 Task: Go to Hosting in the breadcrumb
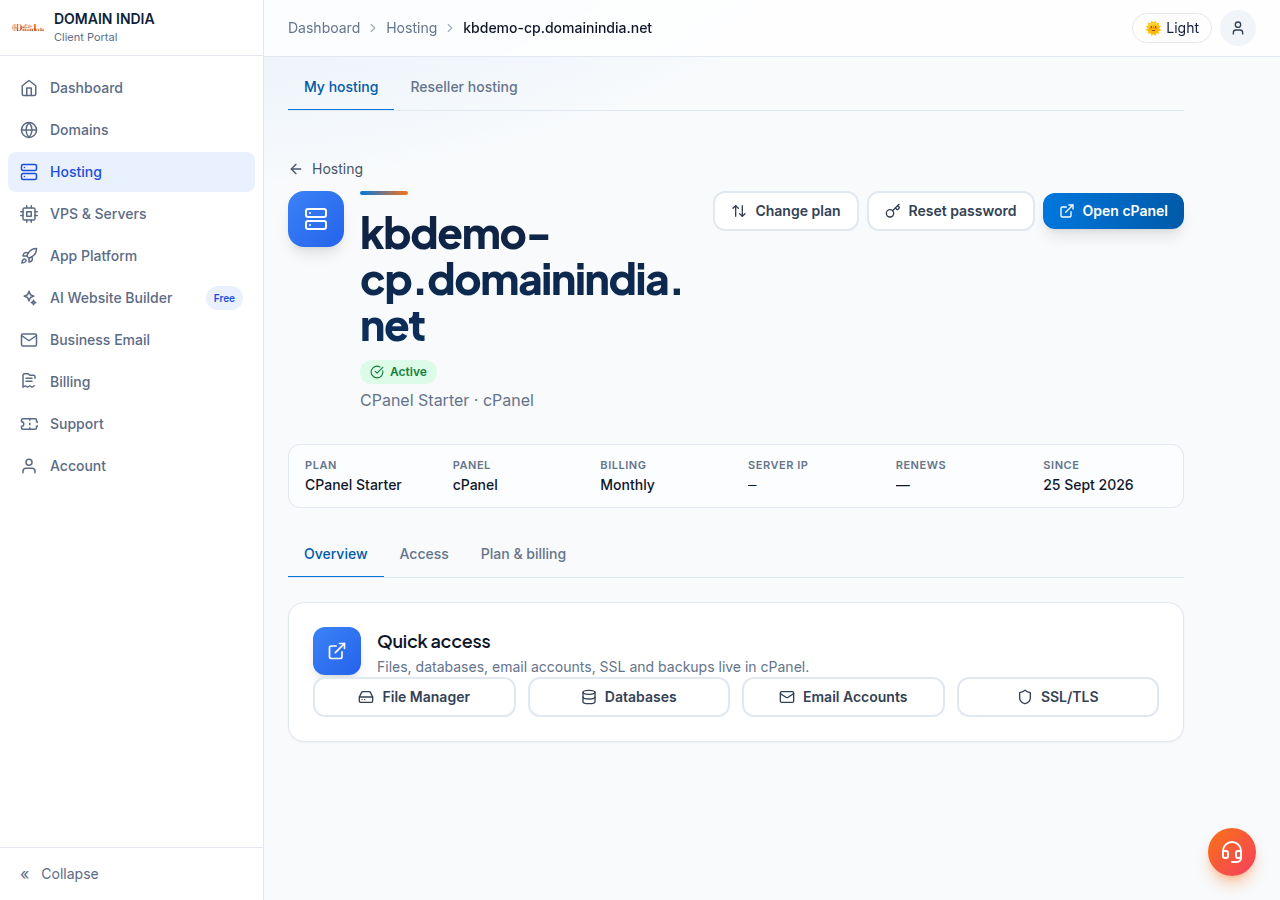(x=412, y=28)
